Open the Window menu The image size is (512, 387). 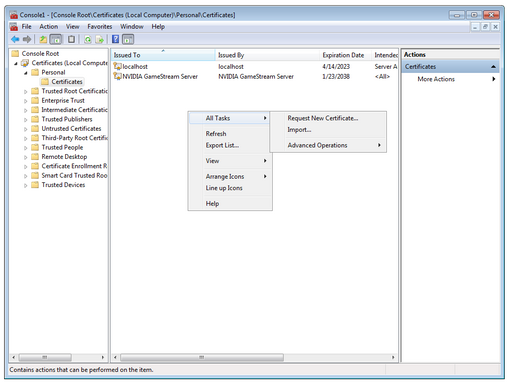click(132, 26)
